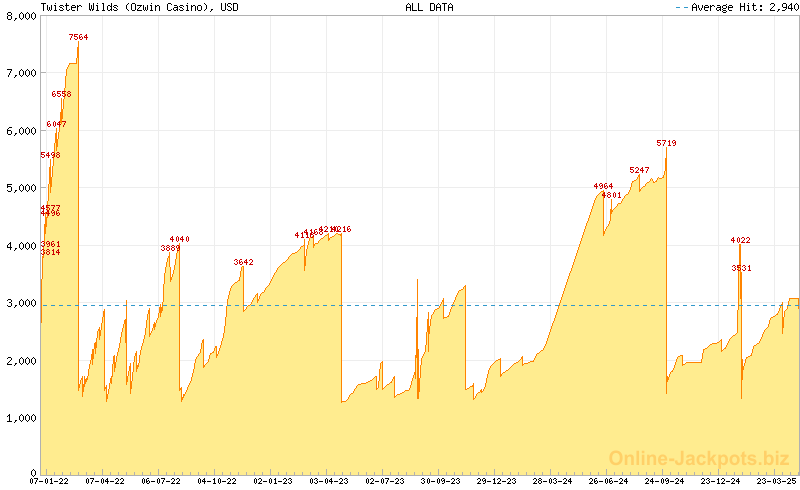Click the 3,000 y-axis tick label
The image size is (800, 490).
[21, 303]
